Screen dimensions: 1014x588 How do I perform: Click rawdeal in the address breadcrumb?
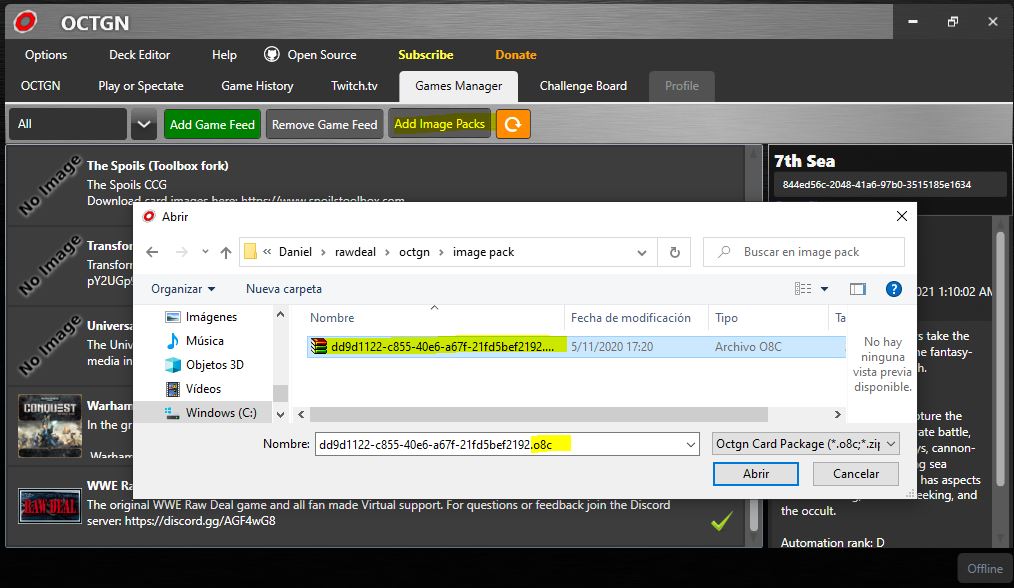point(355,252)
